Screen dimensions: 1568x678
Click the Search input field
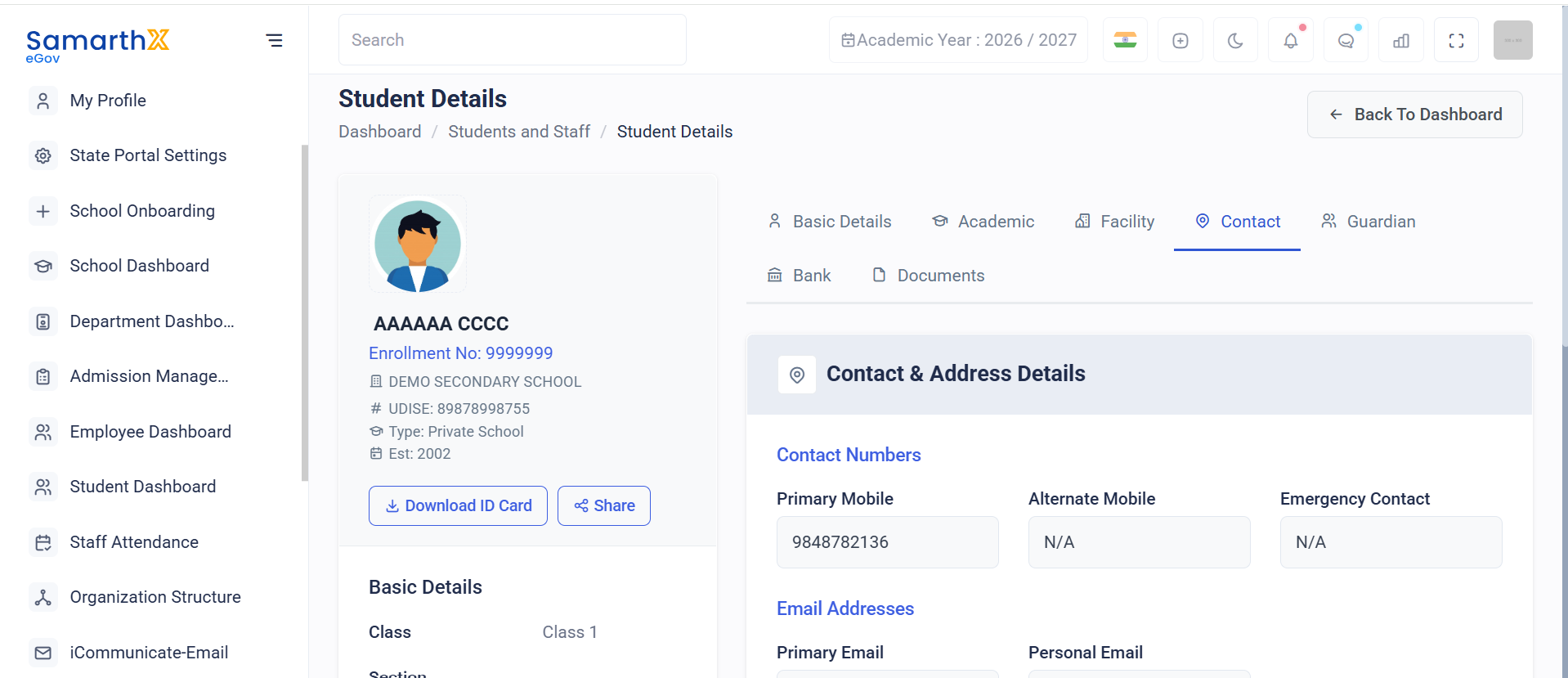[512, 40]
